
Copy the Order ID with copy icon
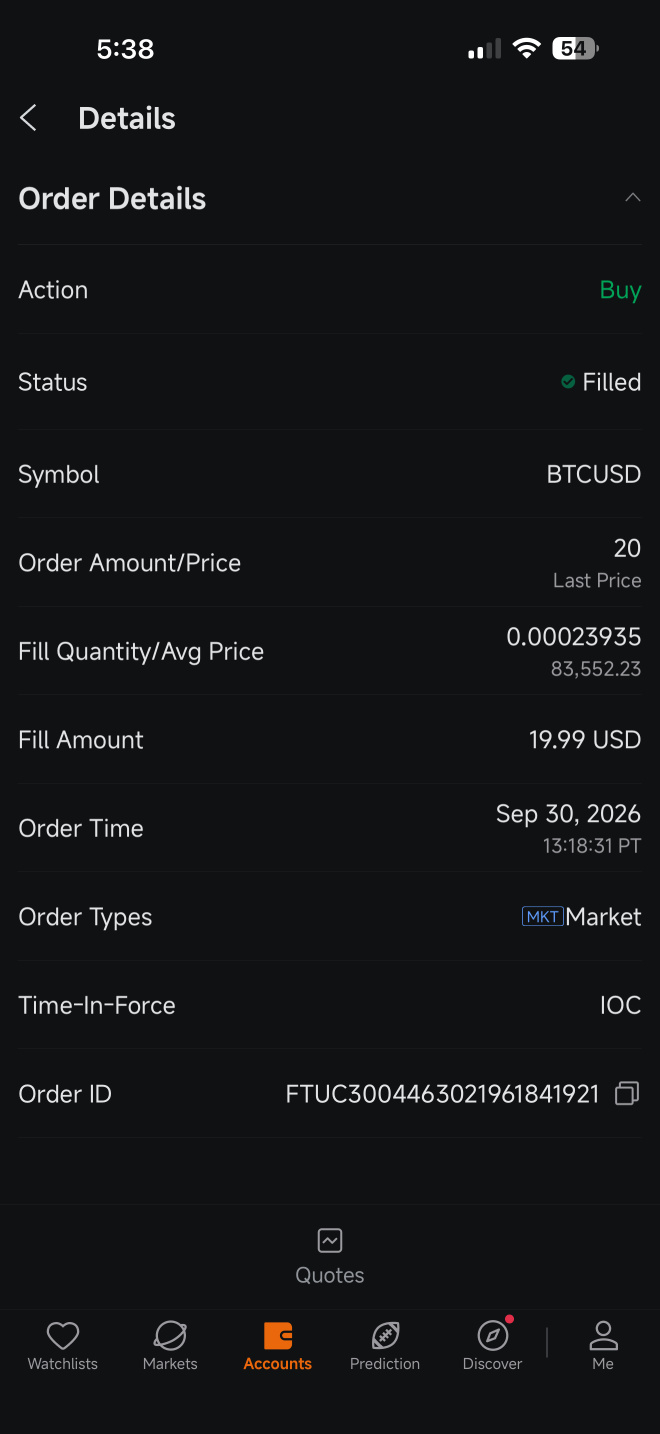pos(627,1094)
